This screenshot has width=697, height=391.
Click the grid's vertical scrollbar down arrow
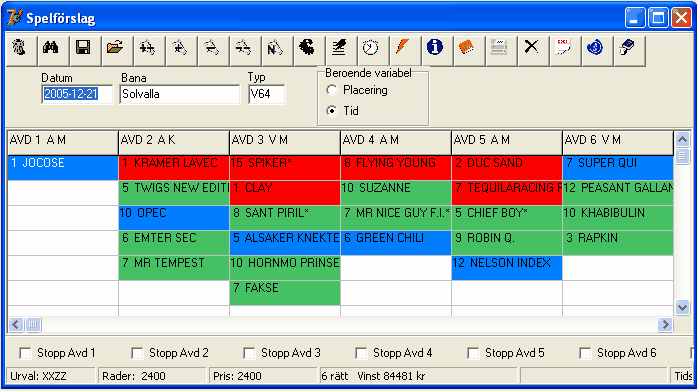[682, 307]
